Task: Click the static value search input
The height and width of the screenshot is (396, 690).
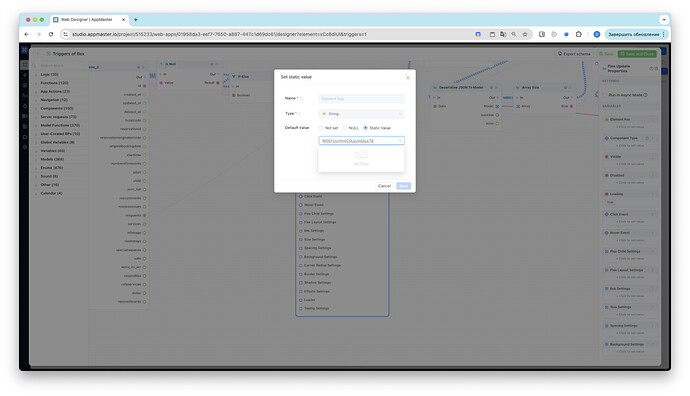Action: (x=361, y=141)
